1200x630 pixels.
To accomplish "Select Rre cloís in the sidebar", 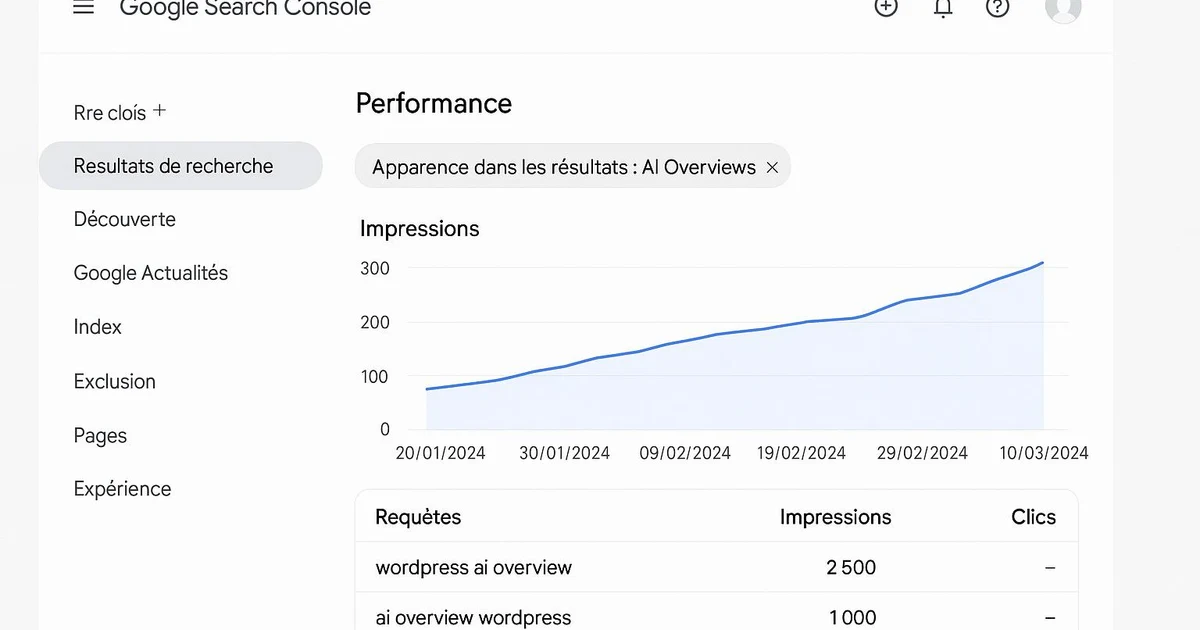I will (110, 113).
